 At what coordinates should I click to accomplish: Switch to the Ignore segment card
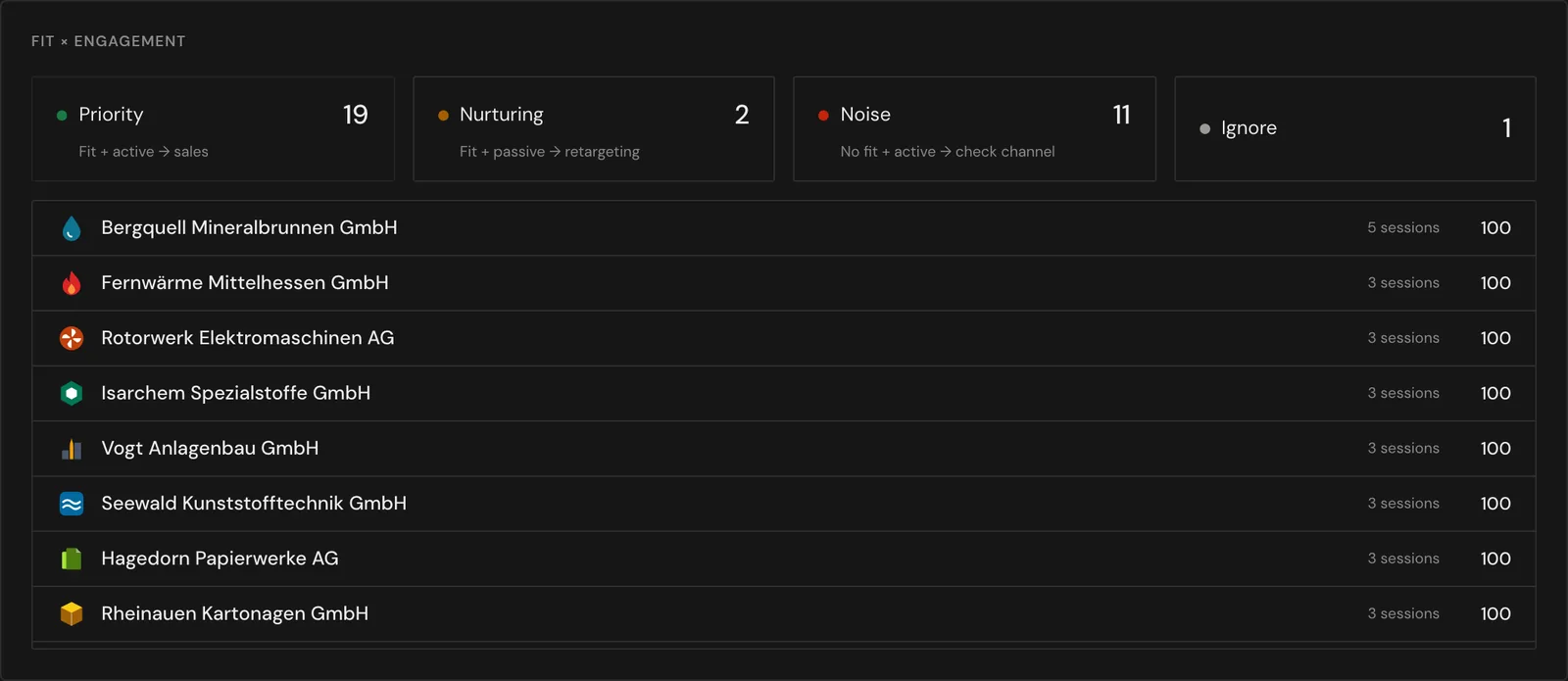point(1355,129)
